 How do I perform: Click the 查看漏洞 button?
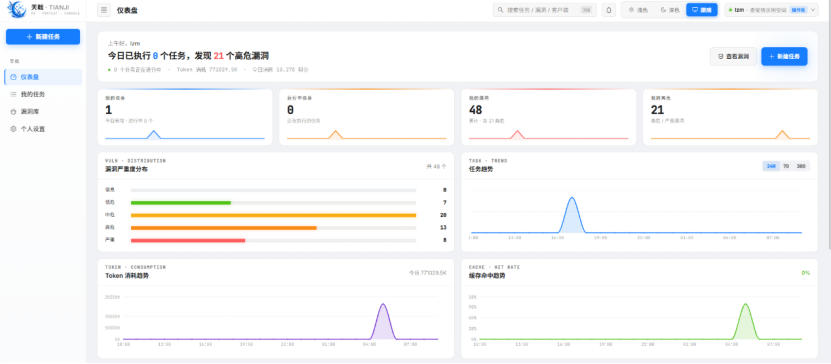pyautogui.click(x=733, y=56)
